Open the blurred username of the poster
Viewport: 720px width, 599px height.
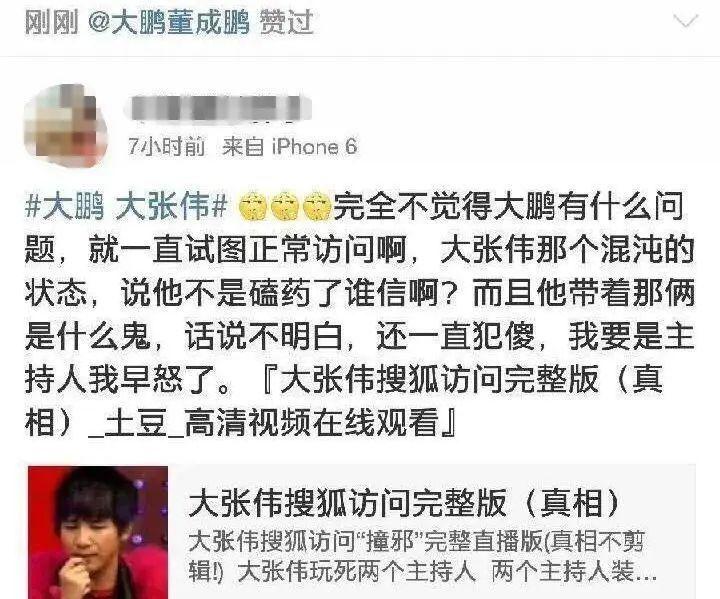[x=218, y=109]
